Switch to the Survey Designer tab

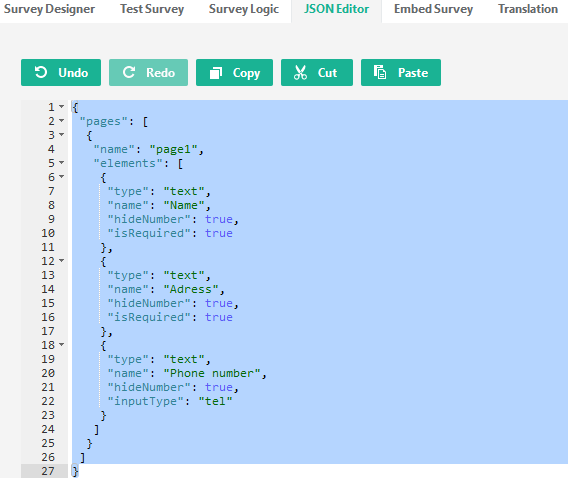coord(49,9)
